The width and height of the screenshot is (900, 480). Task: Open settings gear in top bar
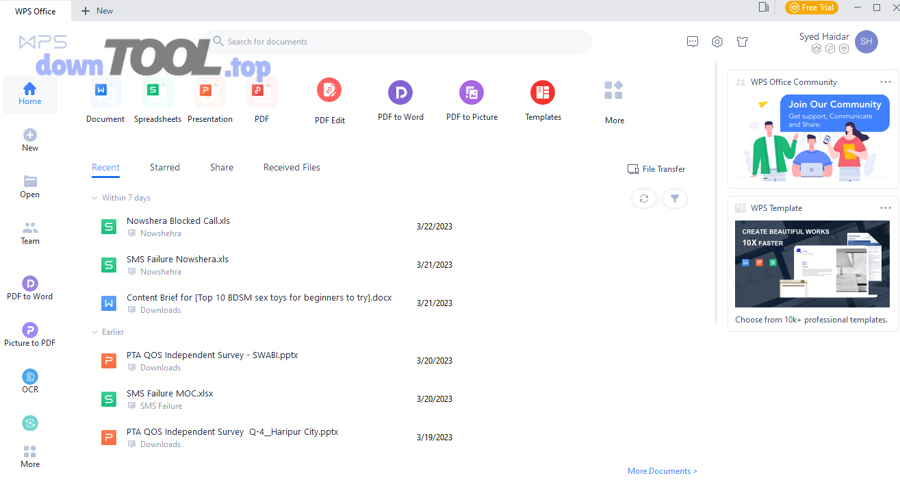click(717, 42)
